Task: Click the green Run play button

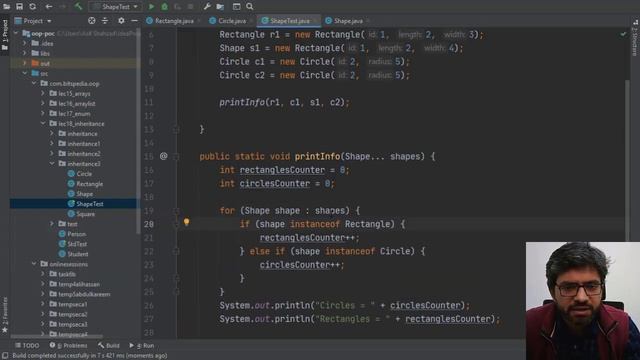Action: [151, 7]
